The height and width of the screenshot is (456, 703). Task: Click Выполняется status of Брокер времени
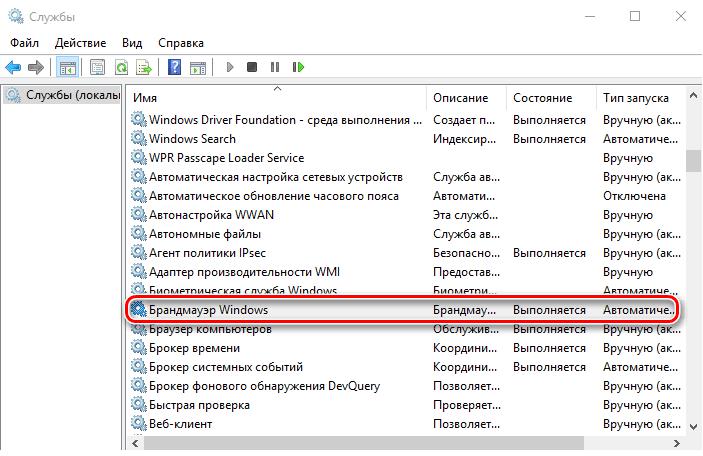pos(549,347)
